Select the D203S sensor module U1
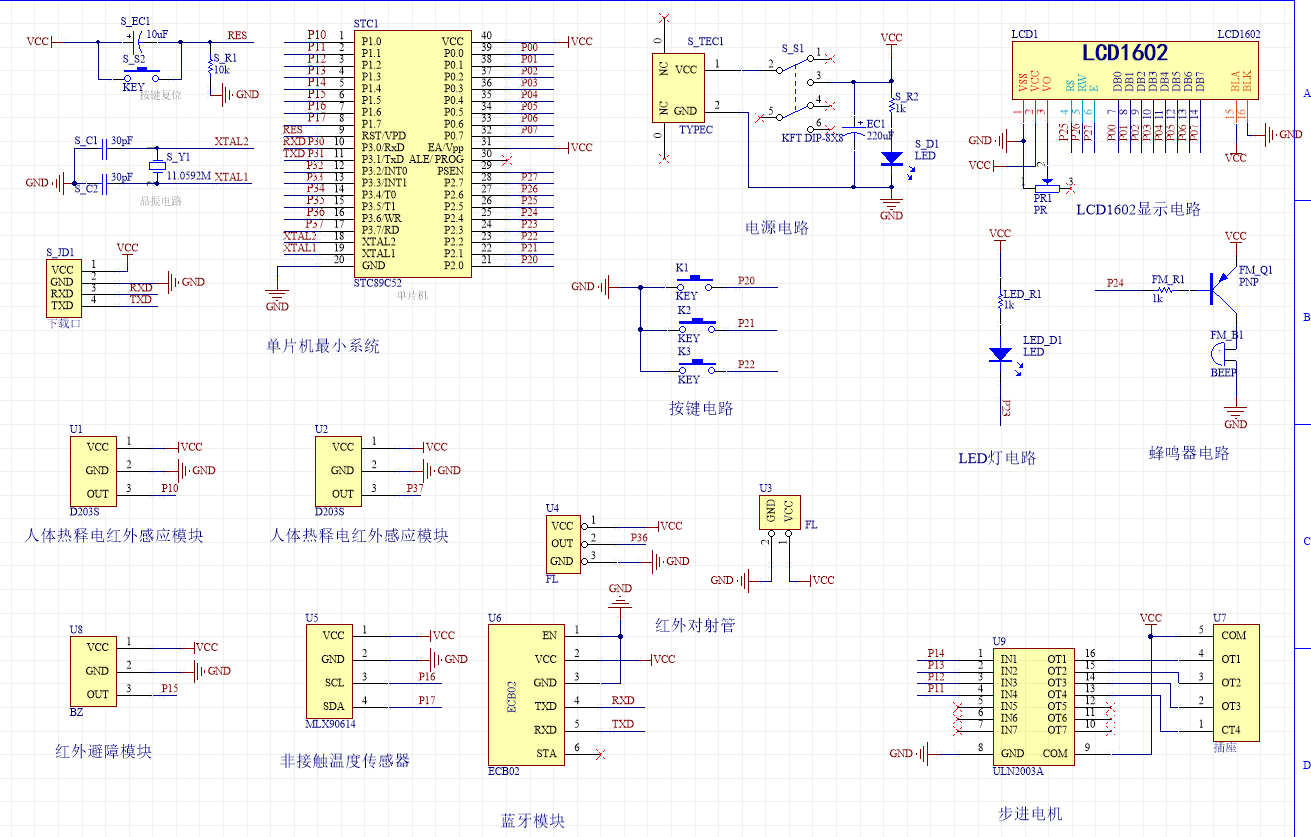Viewport: 1311px width, 837px height. coord(97,470)
